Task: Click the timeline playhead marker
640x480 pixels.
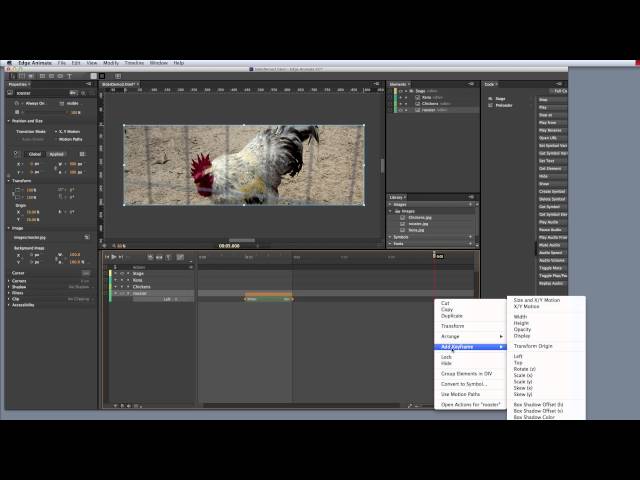Action: (x=434, y=255)
